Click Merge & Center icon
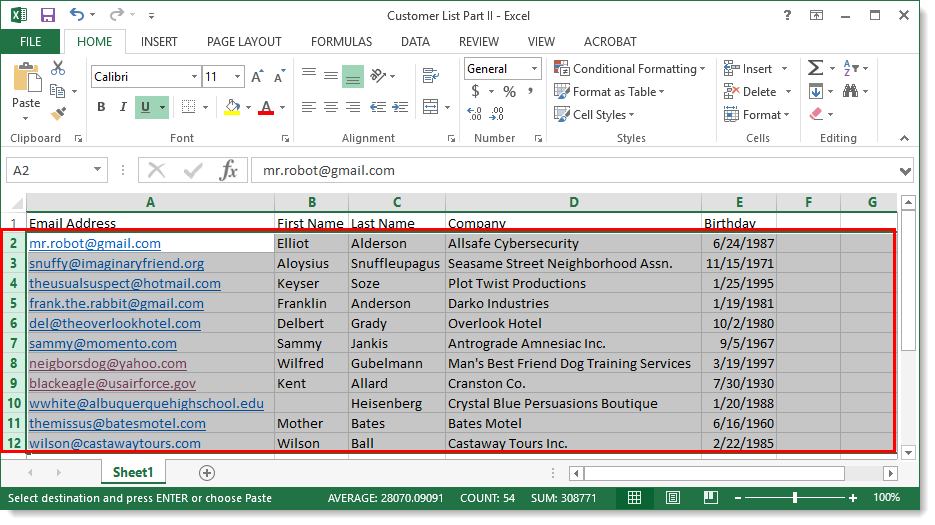 point(431,107)
